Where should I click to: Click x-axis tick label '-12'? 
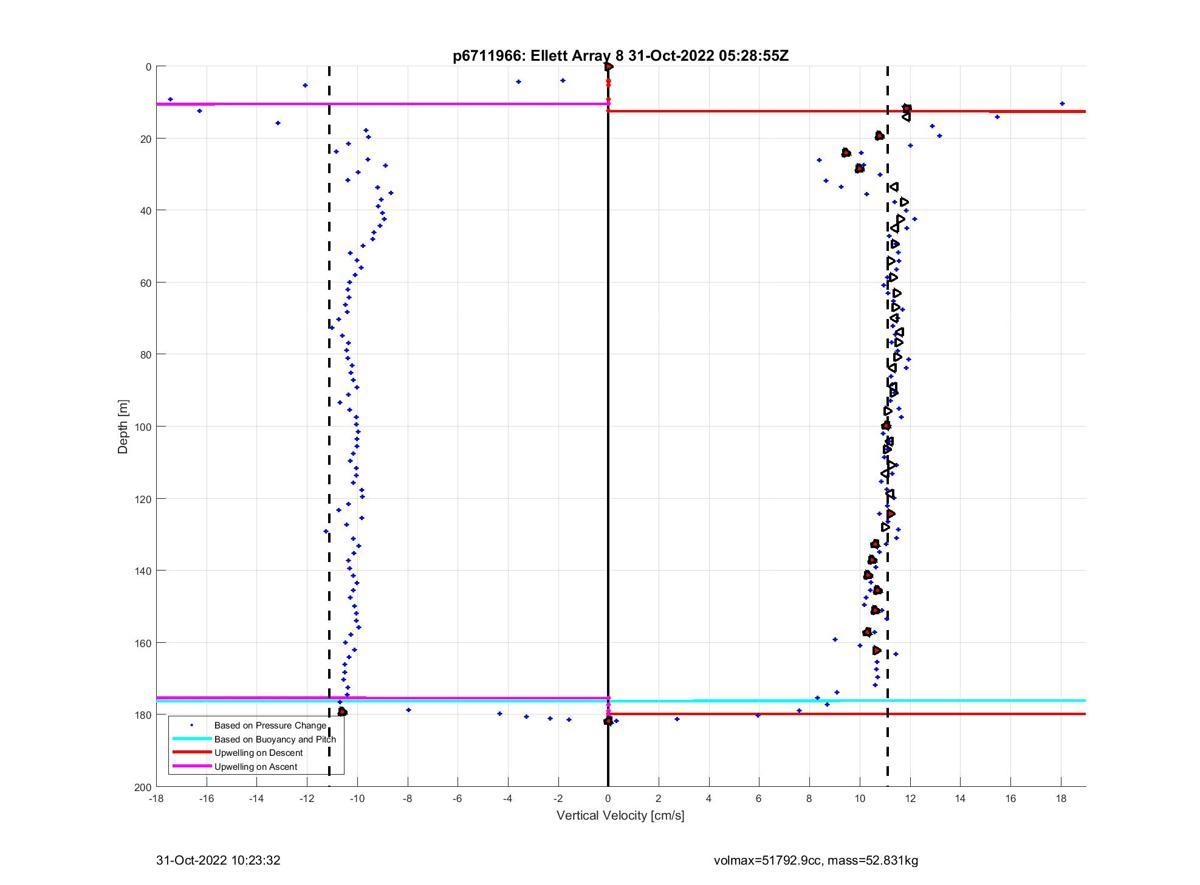click(x=307, y=799)
